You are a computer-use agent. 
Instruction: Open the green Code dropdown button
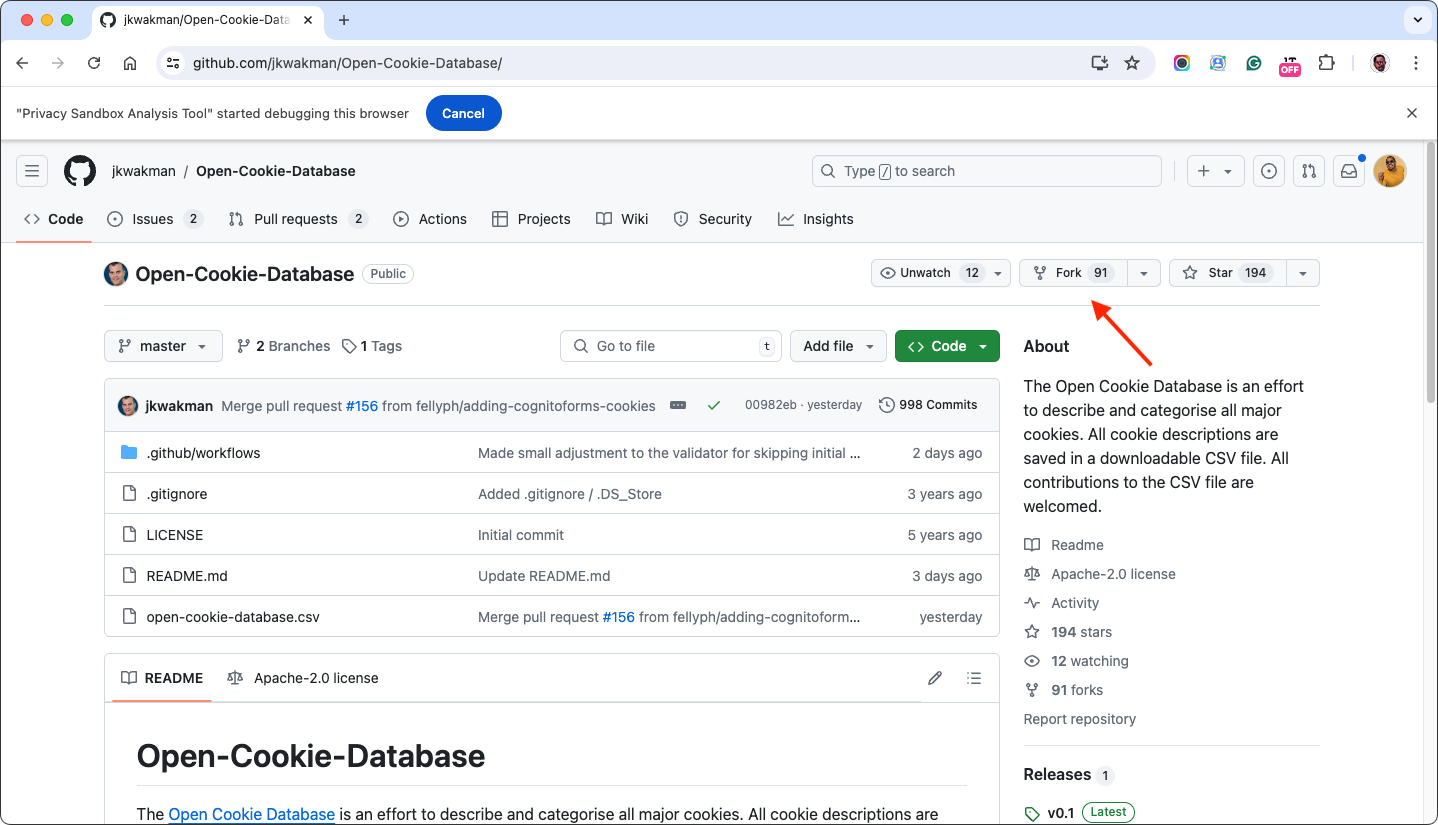pos(947,346)
